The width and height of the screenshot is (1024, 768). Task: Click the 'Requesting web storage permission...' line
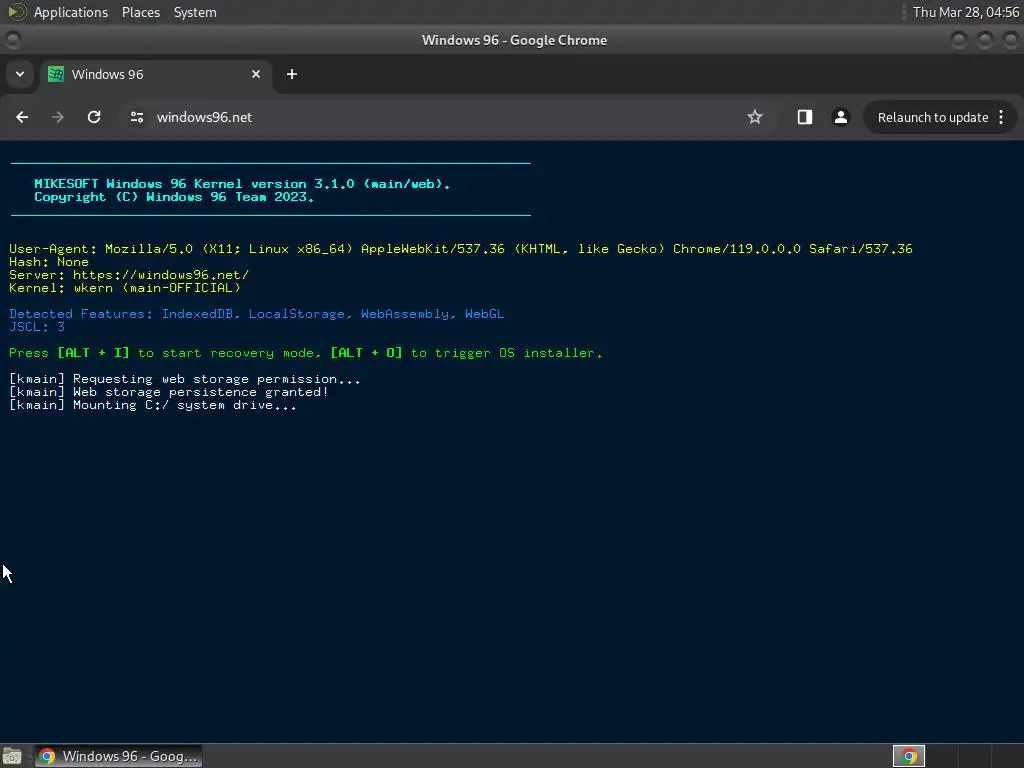pos(185,379)
